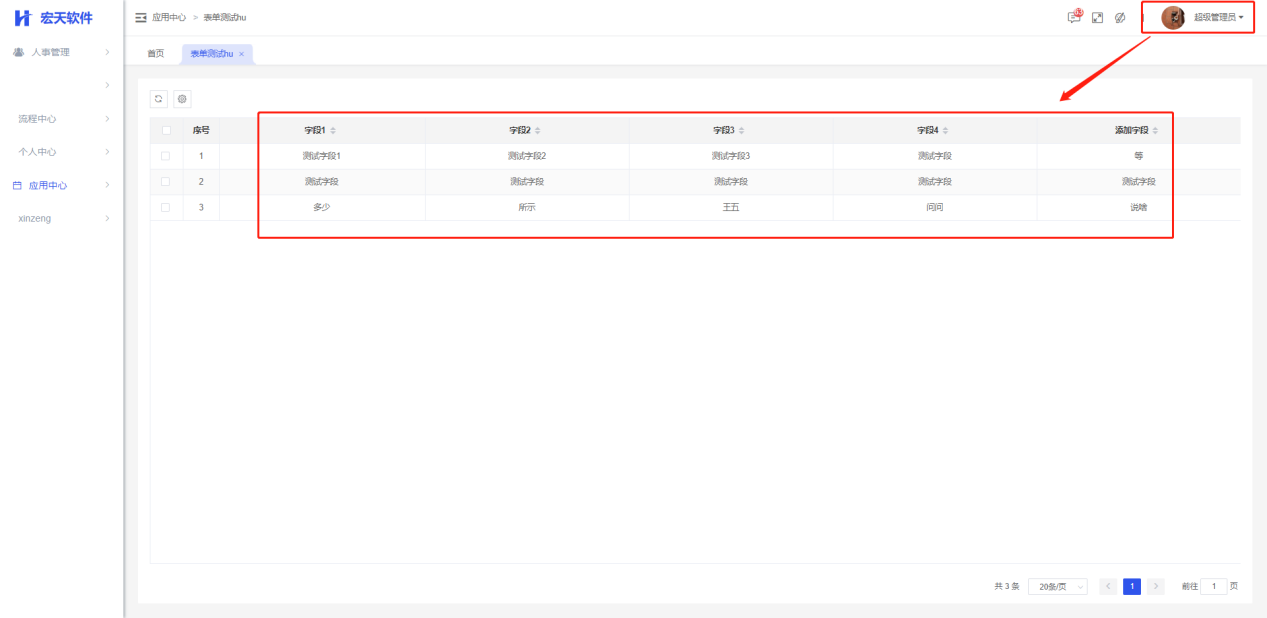Check the checkbox for row 1
This screenshot has height=618, width=1267.
[166, 156]
